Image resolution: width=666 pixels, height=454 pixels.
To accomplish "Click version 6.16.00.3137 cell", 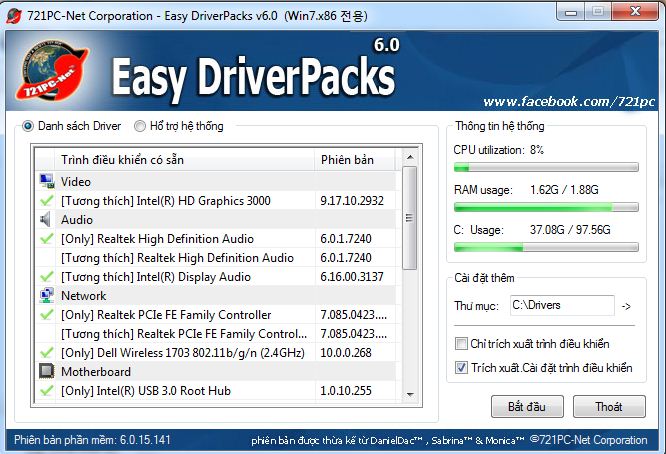I will click(x=352, y=276).
